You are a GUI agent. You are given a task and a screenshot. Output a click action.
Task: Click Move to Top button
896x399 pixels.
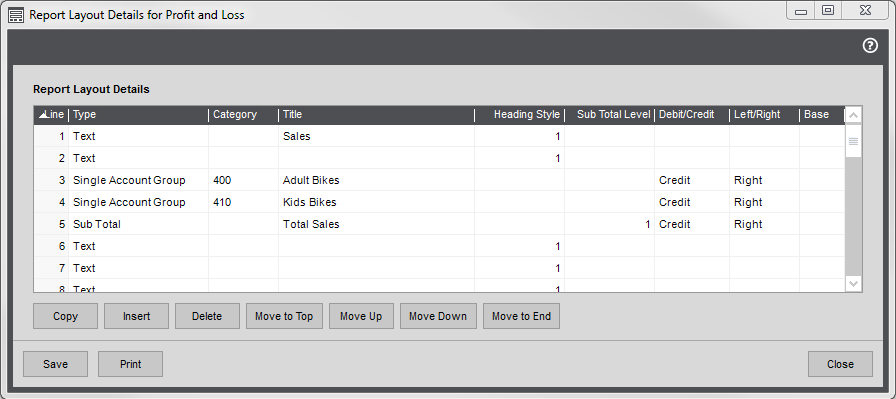coord(284,316)
